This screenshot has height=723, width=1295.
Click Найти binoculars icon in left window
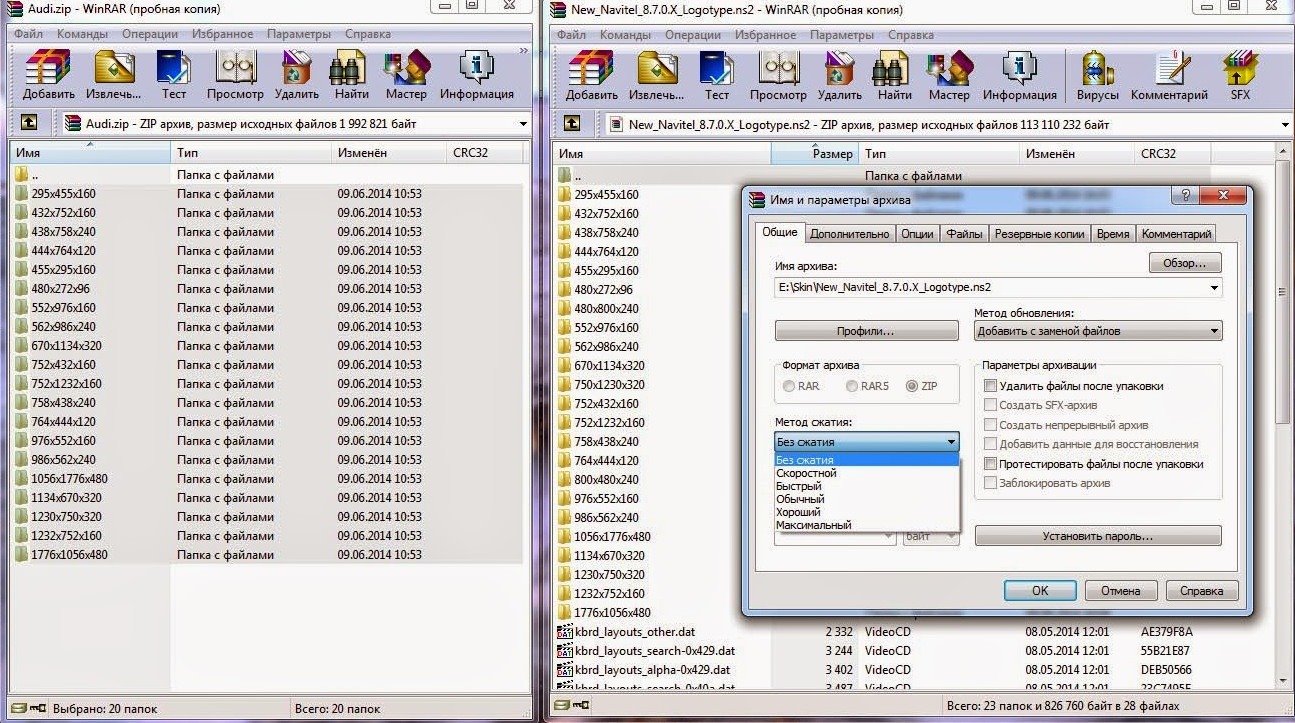[351, 74]
